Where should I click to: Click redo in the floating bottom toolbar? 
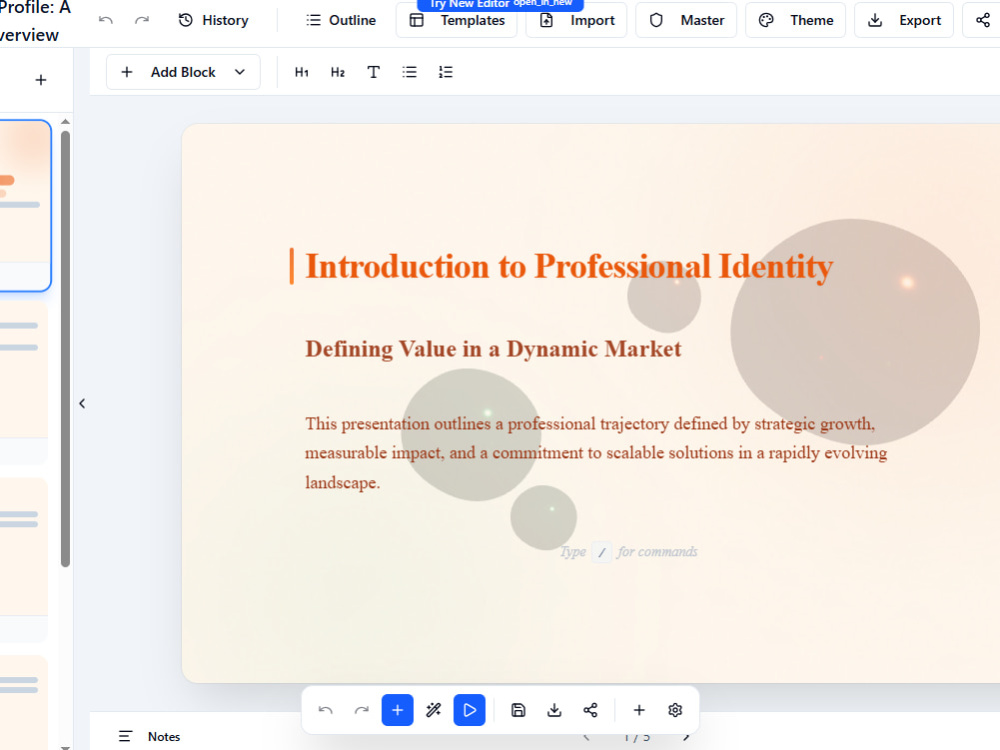[362, 710]
